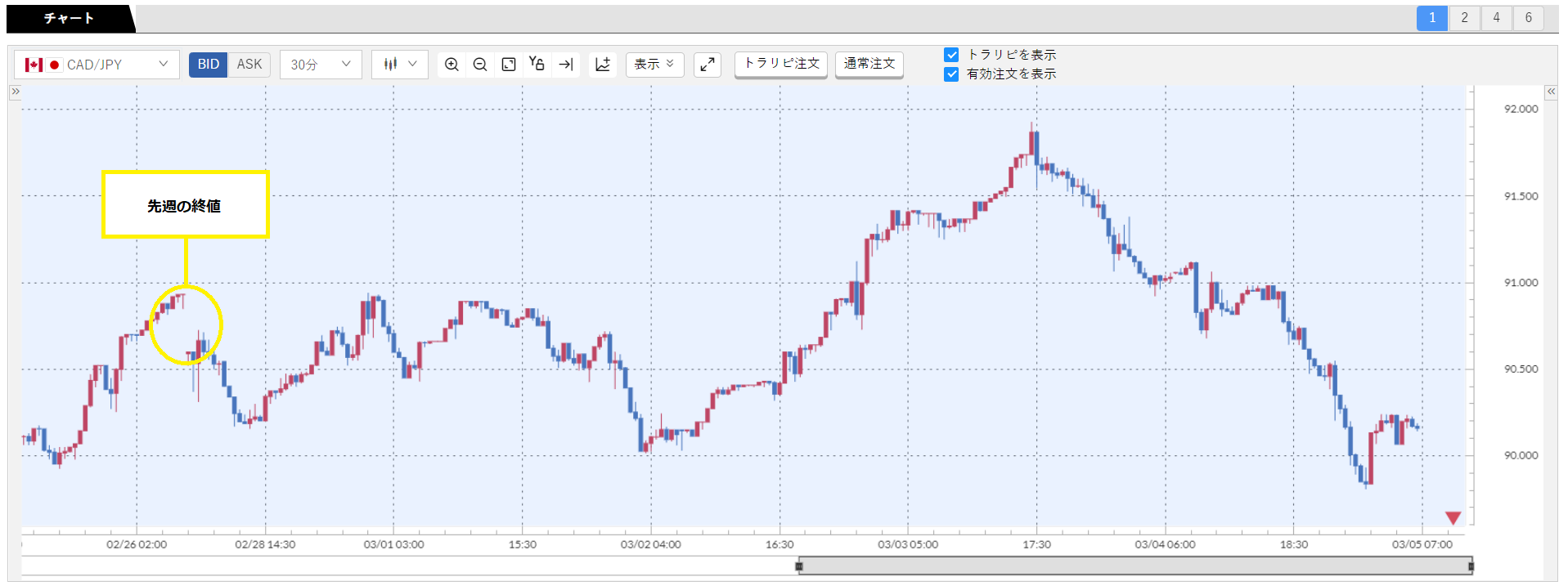Click the 17:30 time label
The image size is (1568, 586).
pos(1036,544)
